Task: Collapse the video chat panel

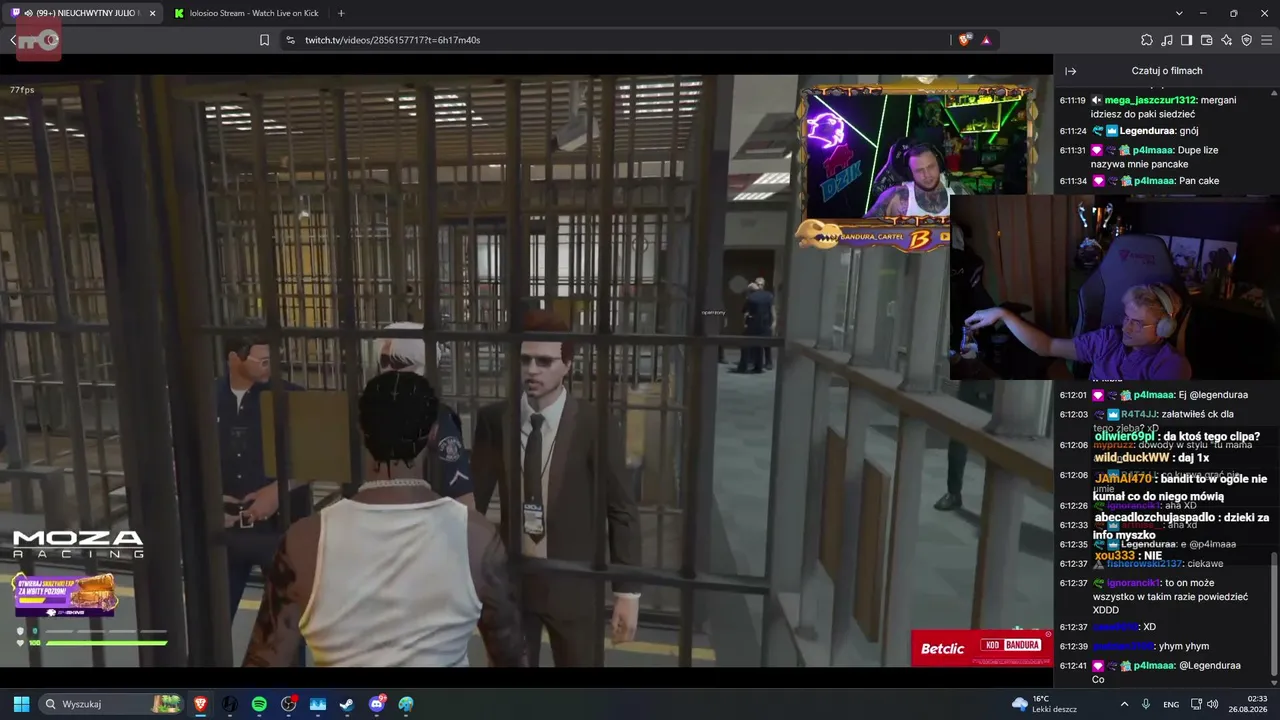Action: 1070,71
